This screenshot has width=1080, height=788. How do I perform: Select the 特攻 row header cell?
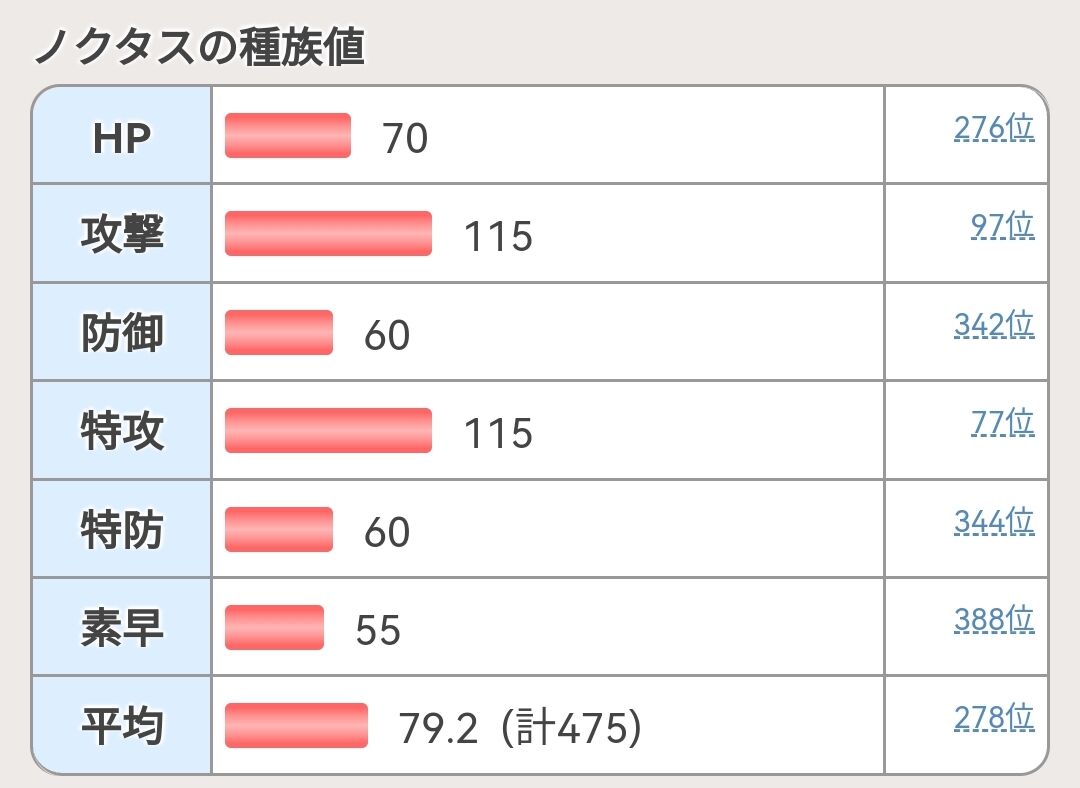pos(122,431)
